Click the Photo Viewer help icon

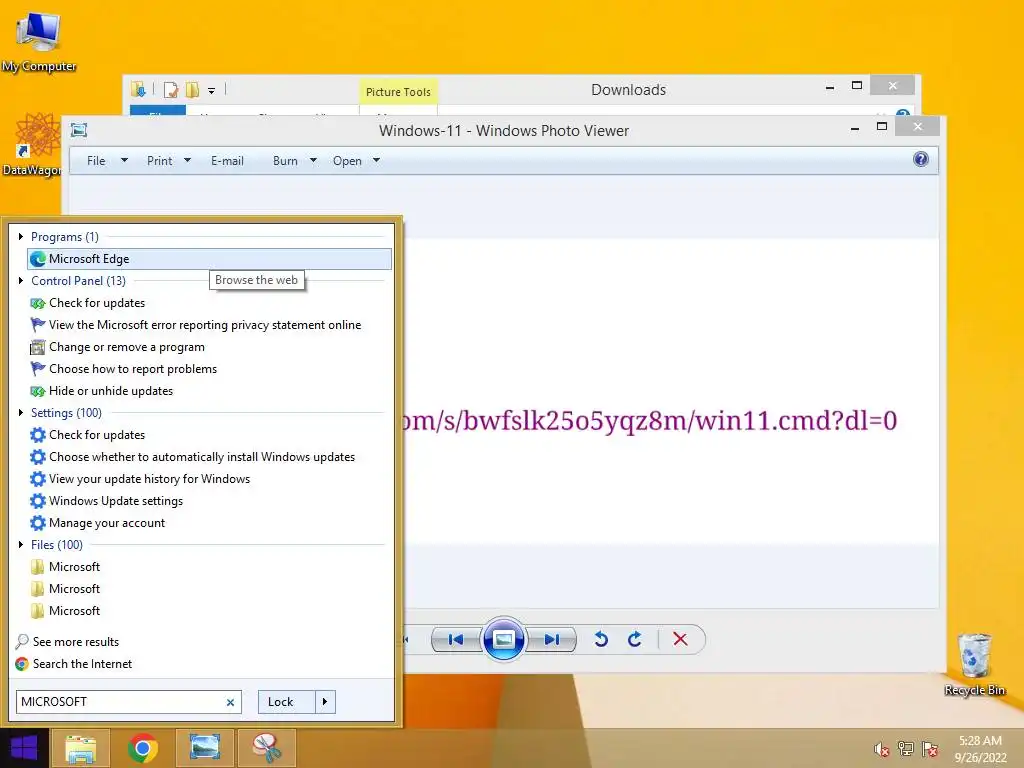(921, 159)
